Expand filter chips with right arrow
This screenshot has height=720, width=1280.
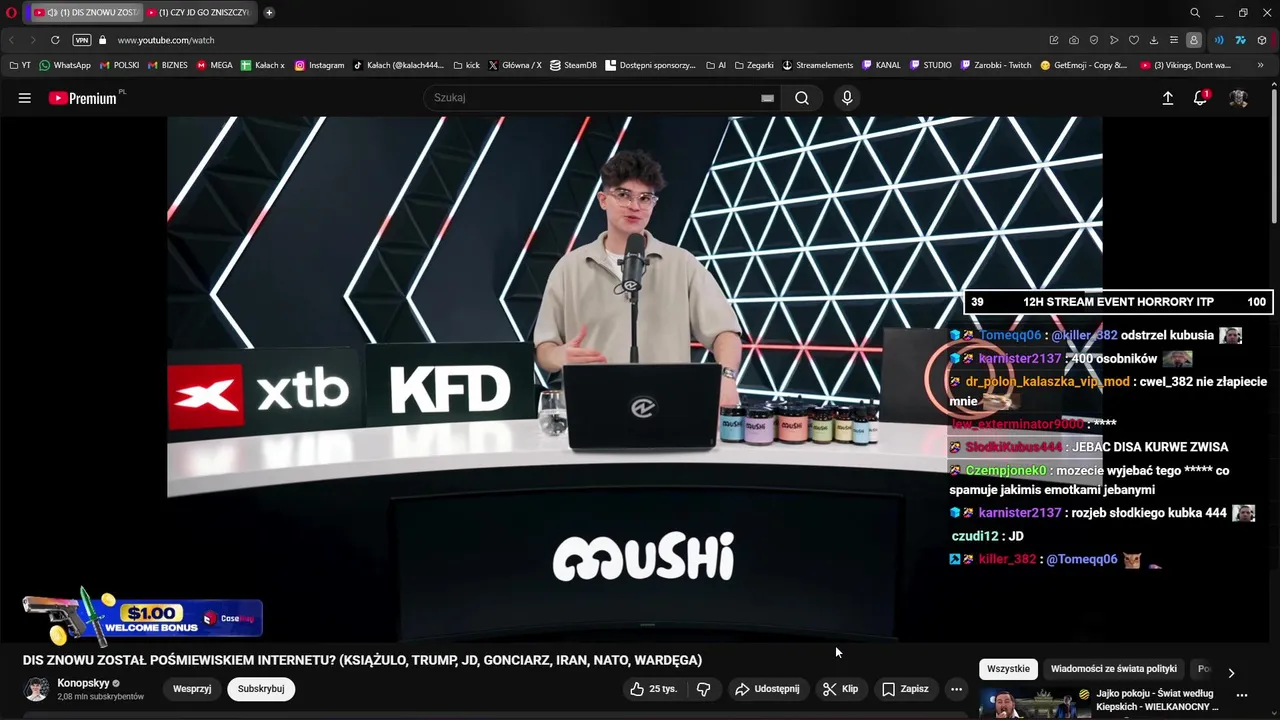tap(1231, 673)
